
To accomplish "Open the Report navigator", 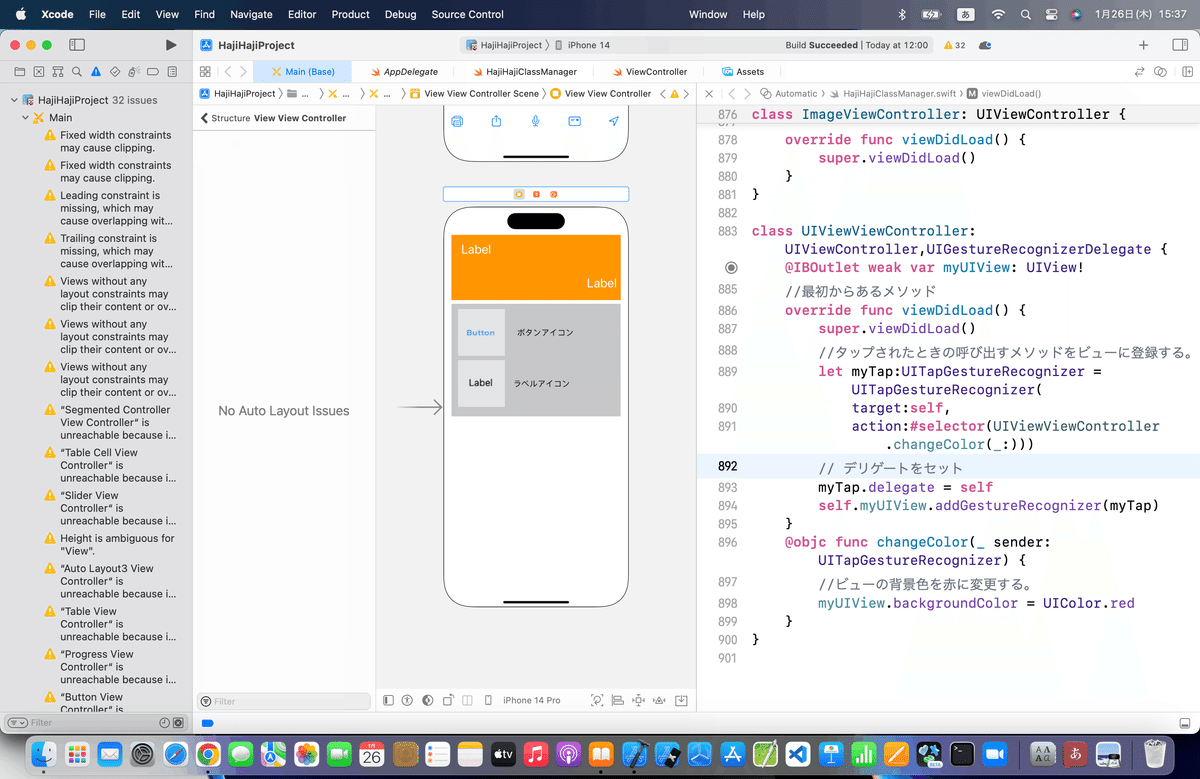I will tap(172, 72).
